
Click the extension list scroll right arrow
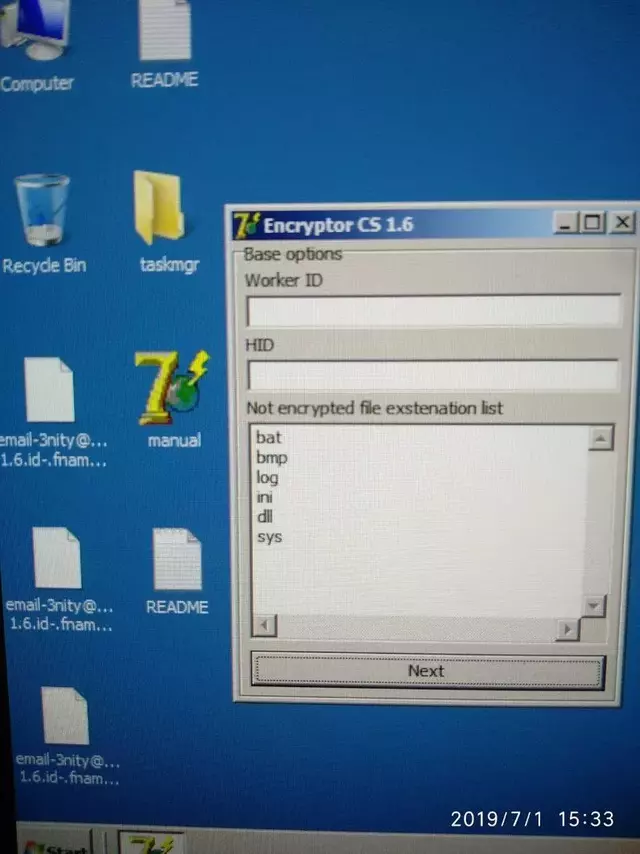coord(567,630)
